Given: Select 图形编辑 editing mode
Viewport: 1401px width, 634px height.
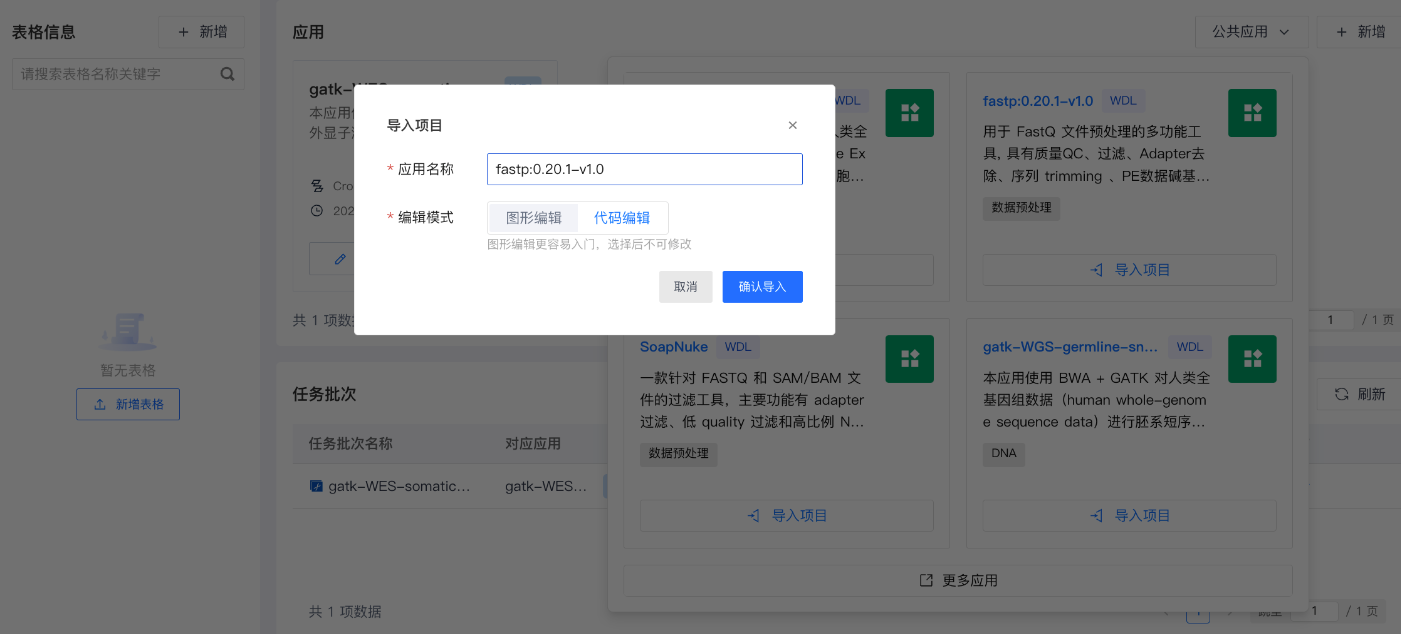Looking at the screenshot, I should tap(534, 218).
